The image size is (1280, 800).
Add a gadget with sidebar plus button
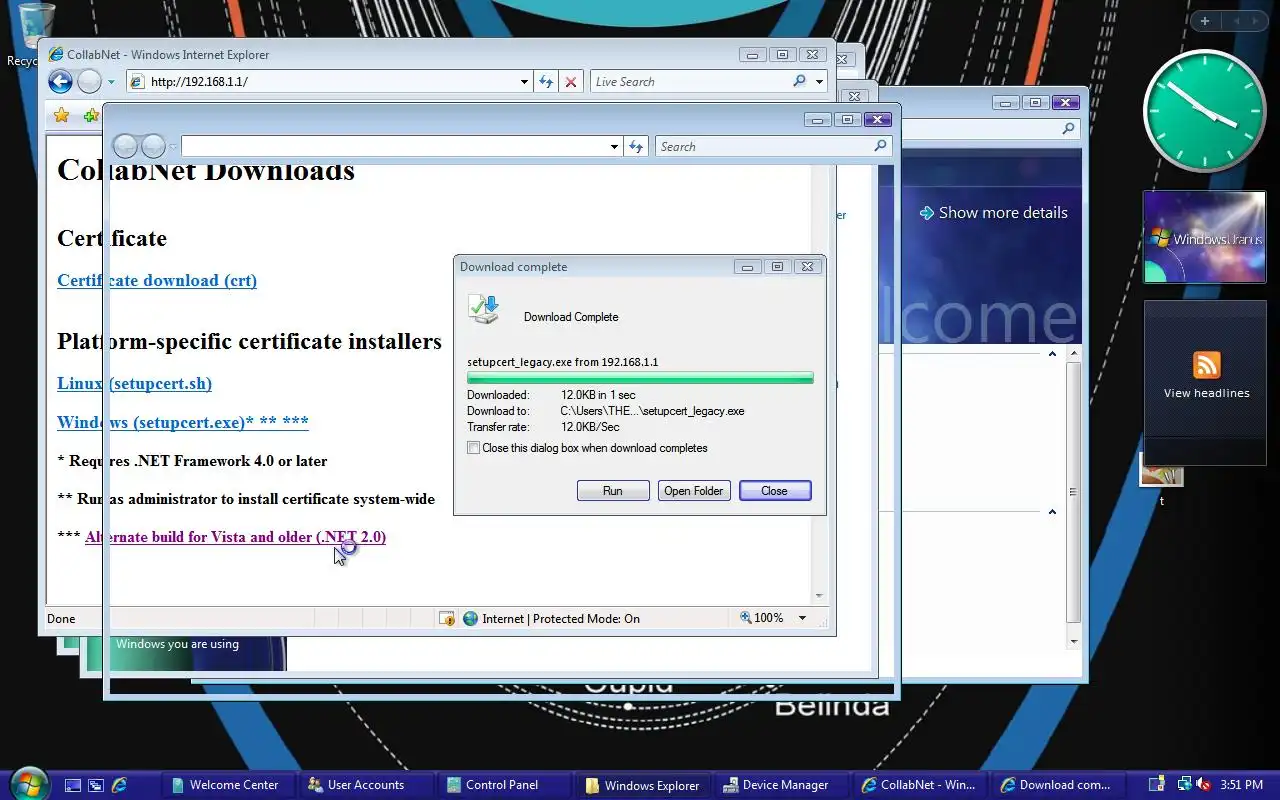(1205, 21)
